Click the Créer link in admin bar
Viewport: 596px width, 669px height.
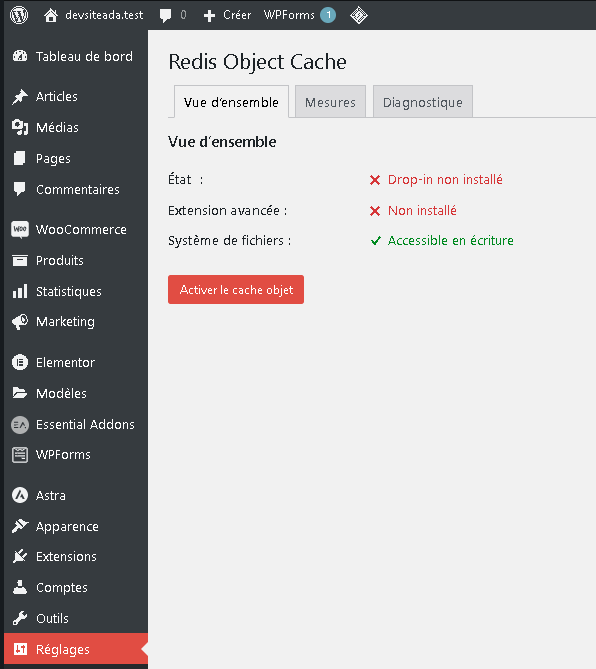pos(237,15)
